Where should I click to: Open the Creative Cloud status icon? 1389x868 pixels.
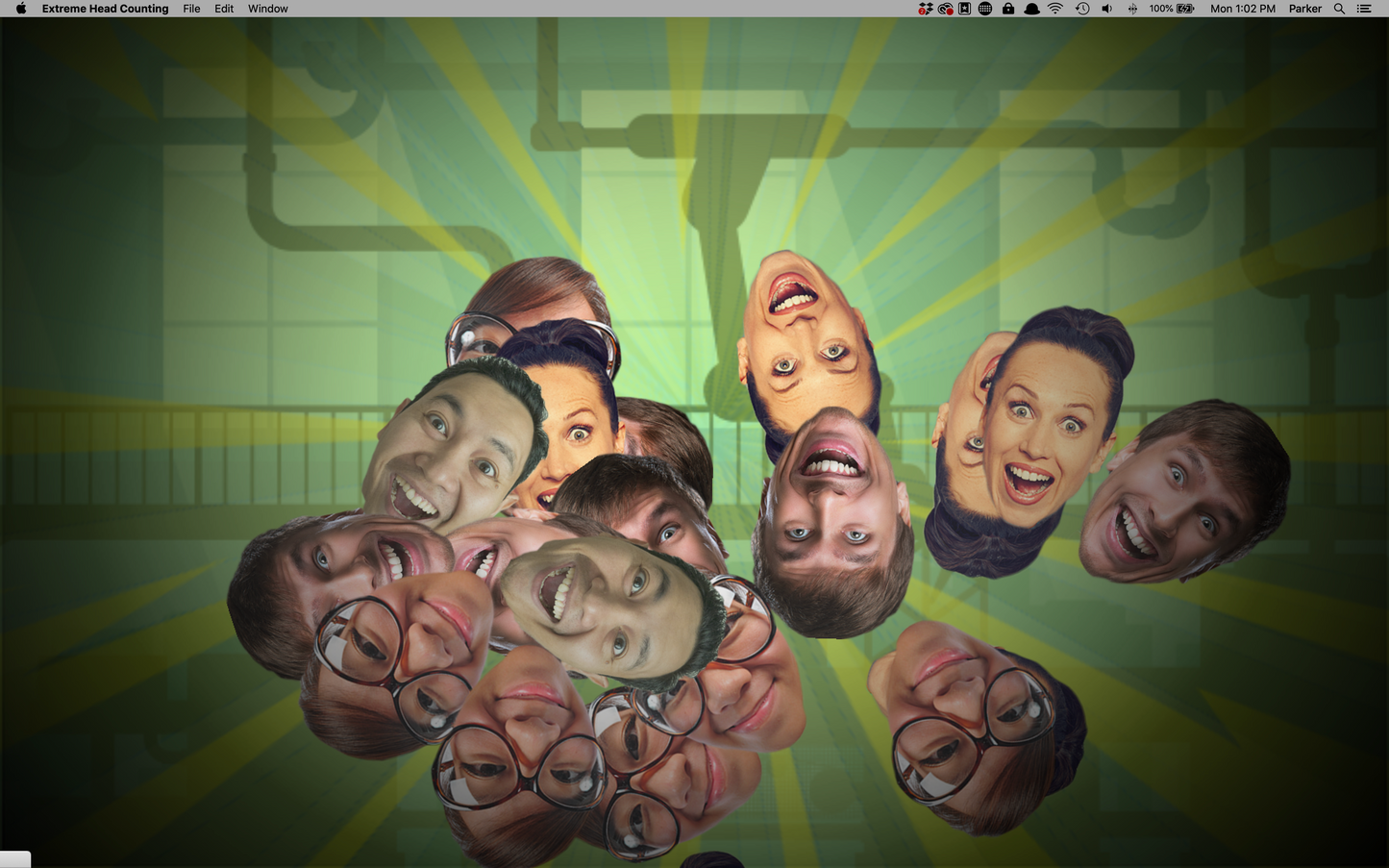(946, 9)
